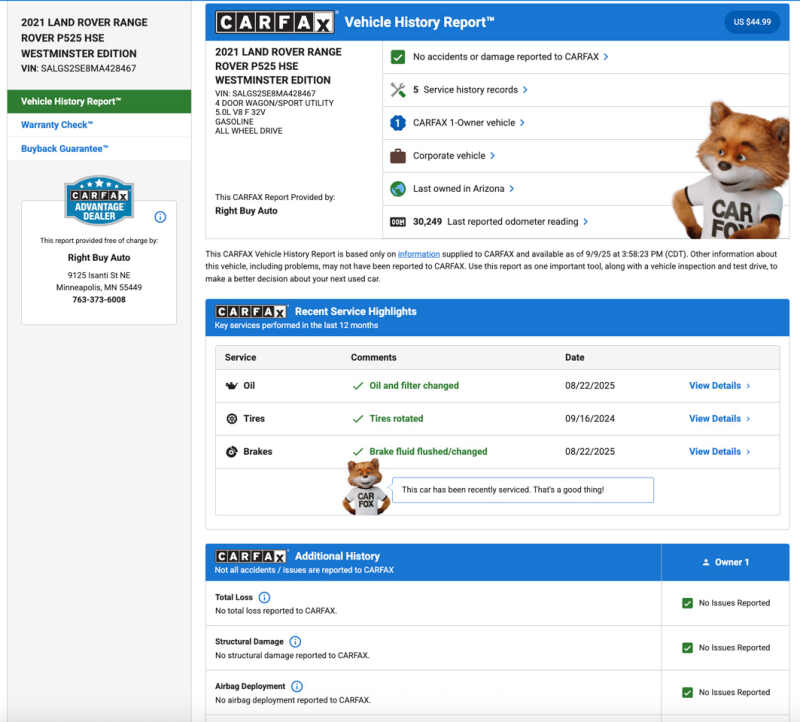
Task: Click the Owner 1 person icon
Action: pyautogui.click(x=706, y=562)
